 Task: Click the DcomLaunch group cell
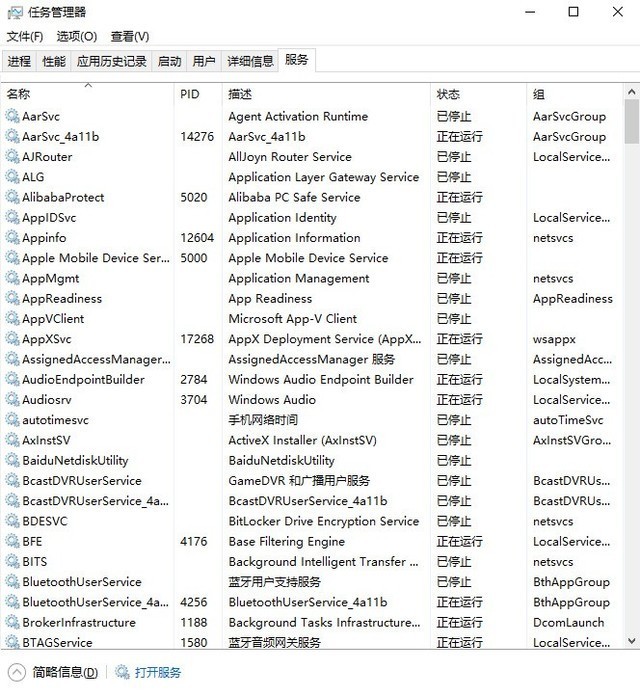tap(569, 622)
